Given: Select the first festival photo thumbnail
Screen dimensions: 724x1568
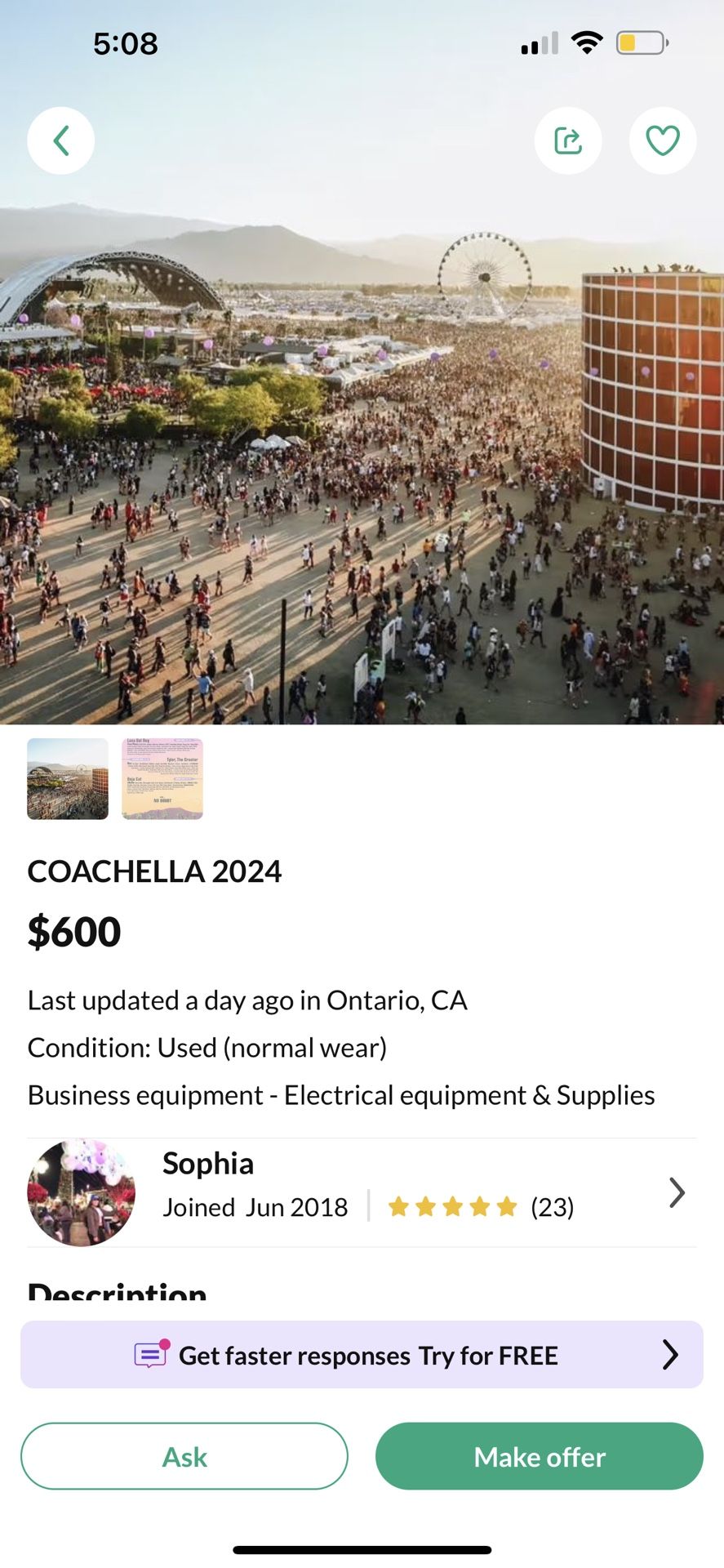Looking at the screenshot, I should (x=68, y=778).
